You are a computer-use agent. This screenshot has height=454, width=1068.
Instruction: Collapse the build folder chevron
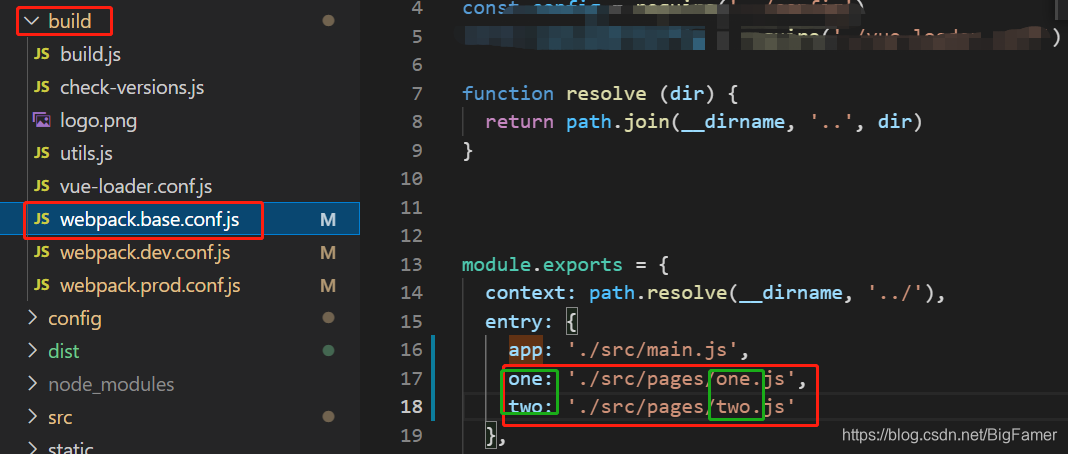tap(31, 21)
